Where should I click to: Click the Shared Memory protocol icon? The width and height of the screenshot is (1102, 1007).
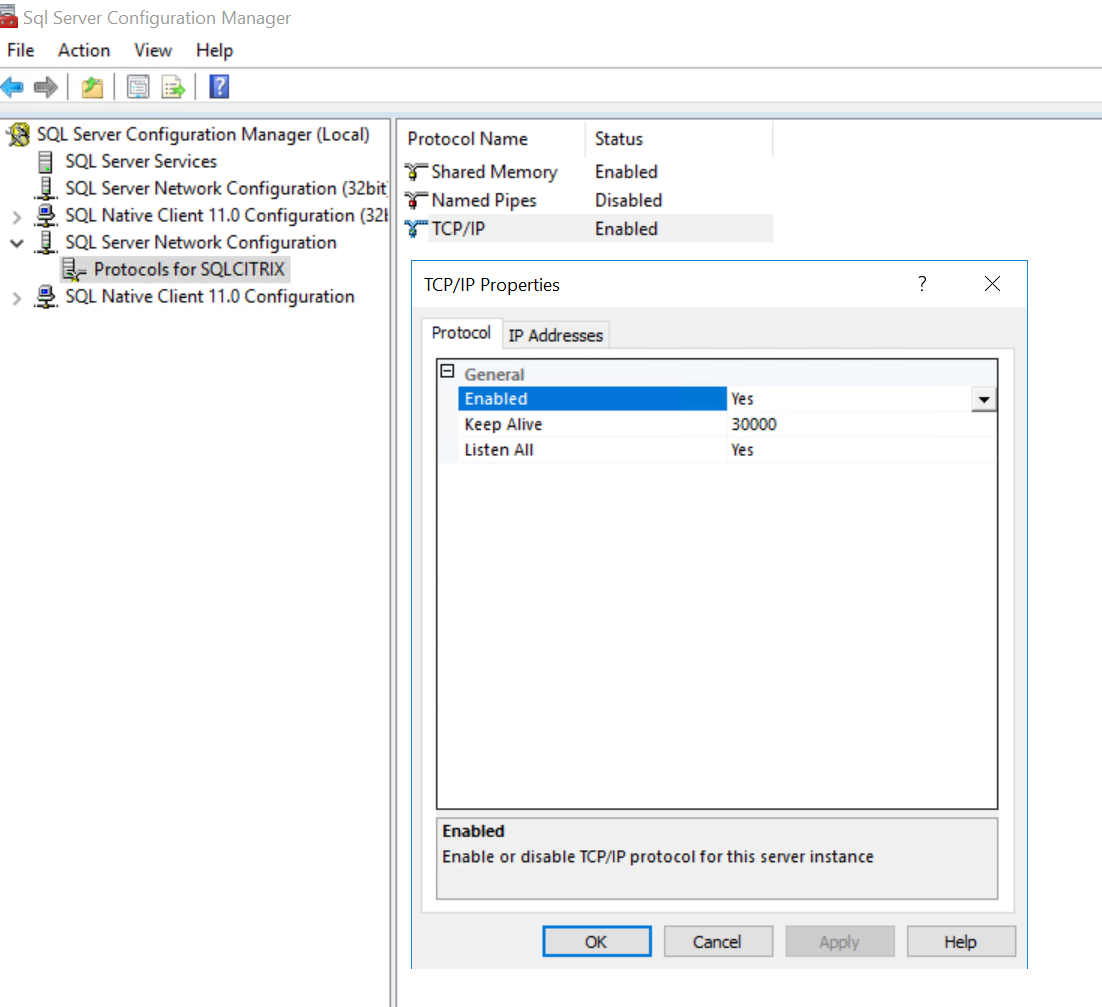tap(415, 171)
